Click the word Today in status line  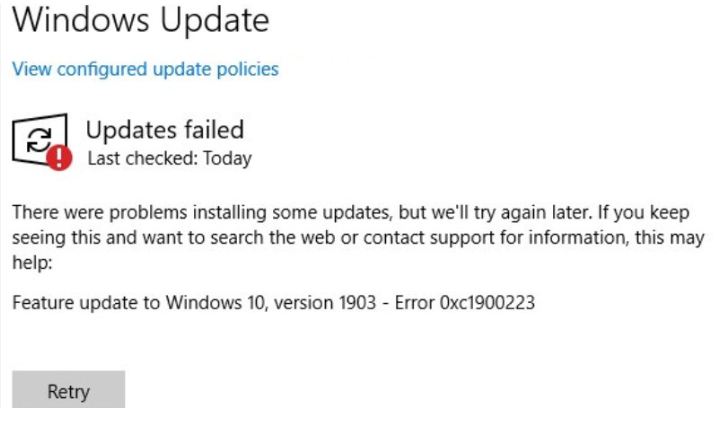click(225, 158)
